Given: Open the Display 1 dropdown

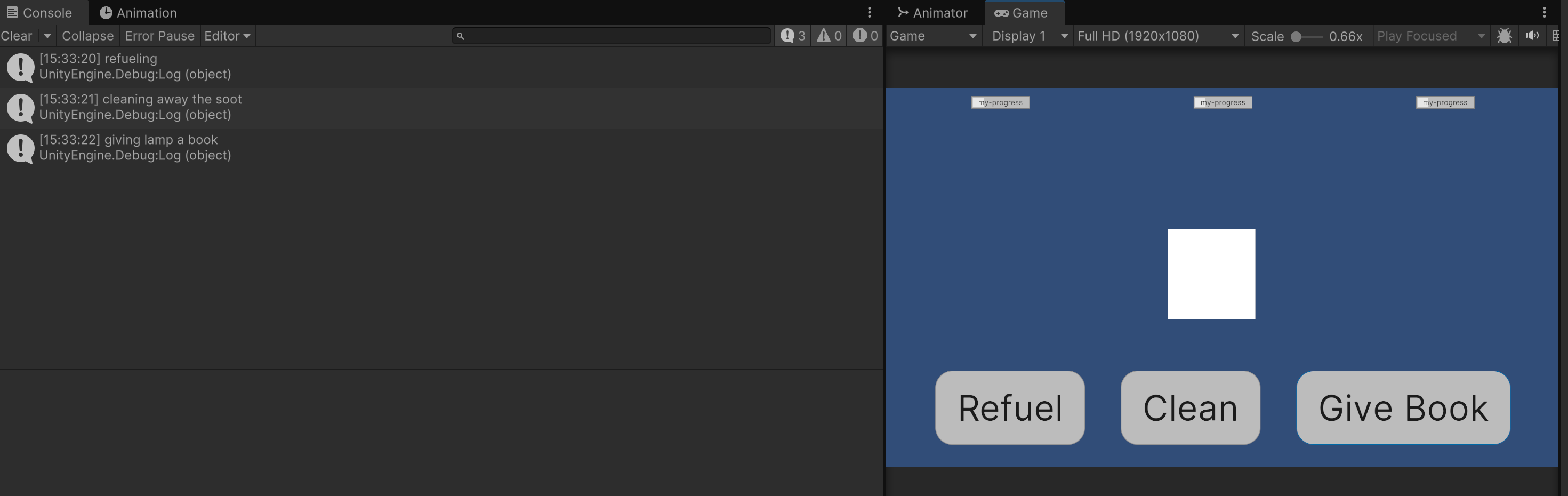Looking at the screenshot, I should tap(1028, 36).
